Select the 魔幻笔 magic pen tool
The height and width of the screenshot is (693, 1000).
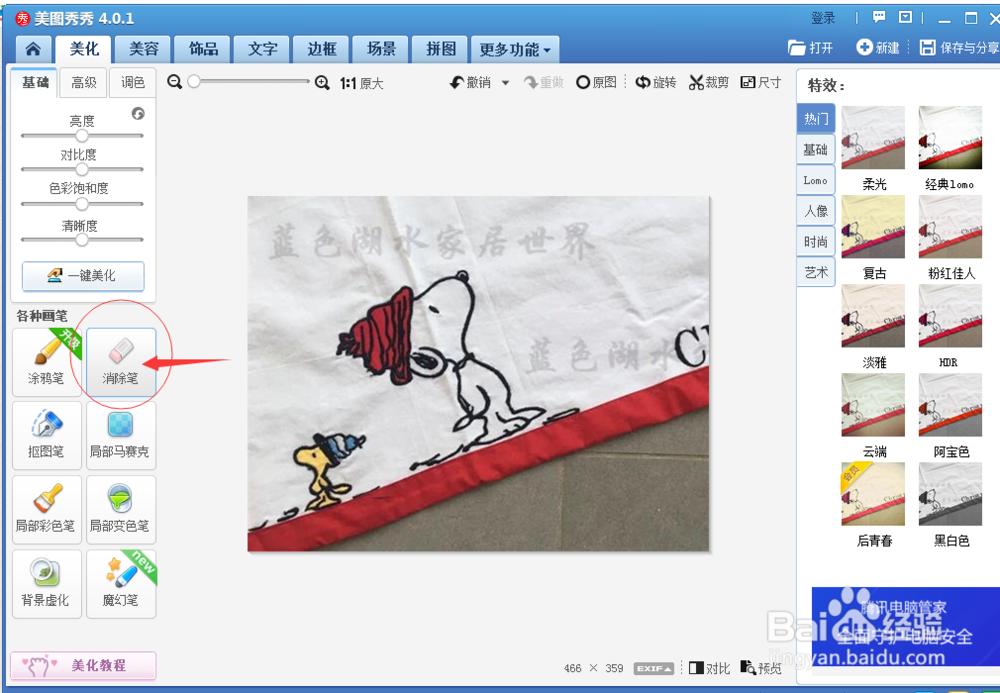[121, 585]
